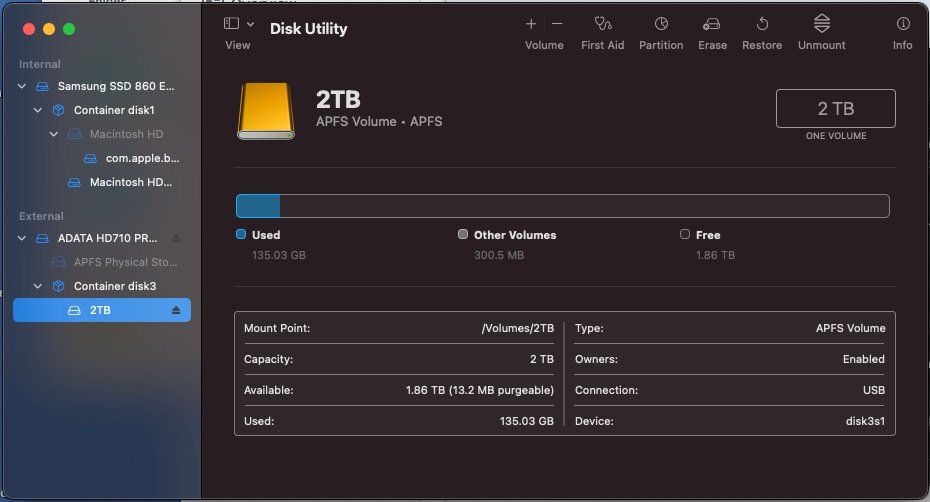The width and height of the screenshot is (930, 502).
Task: Click the yellow external drive image
Action: pyautogui.click(x=266, y=111)
